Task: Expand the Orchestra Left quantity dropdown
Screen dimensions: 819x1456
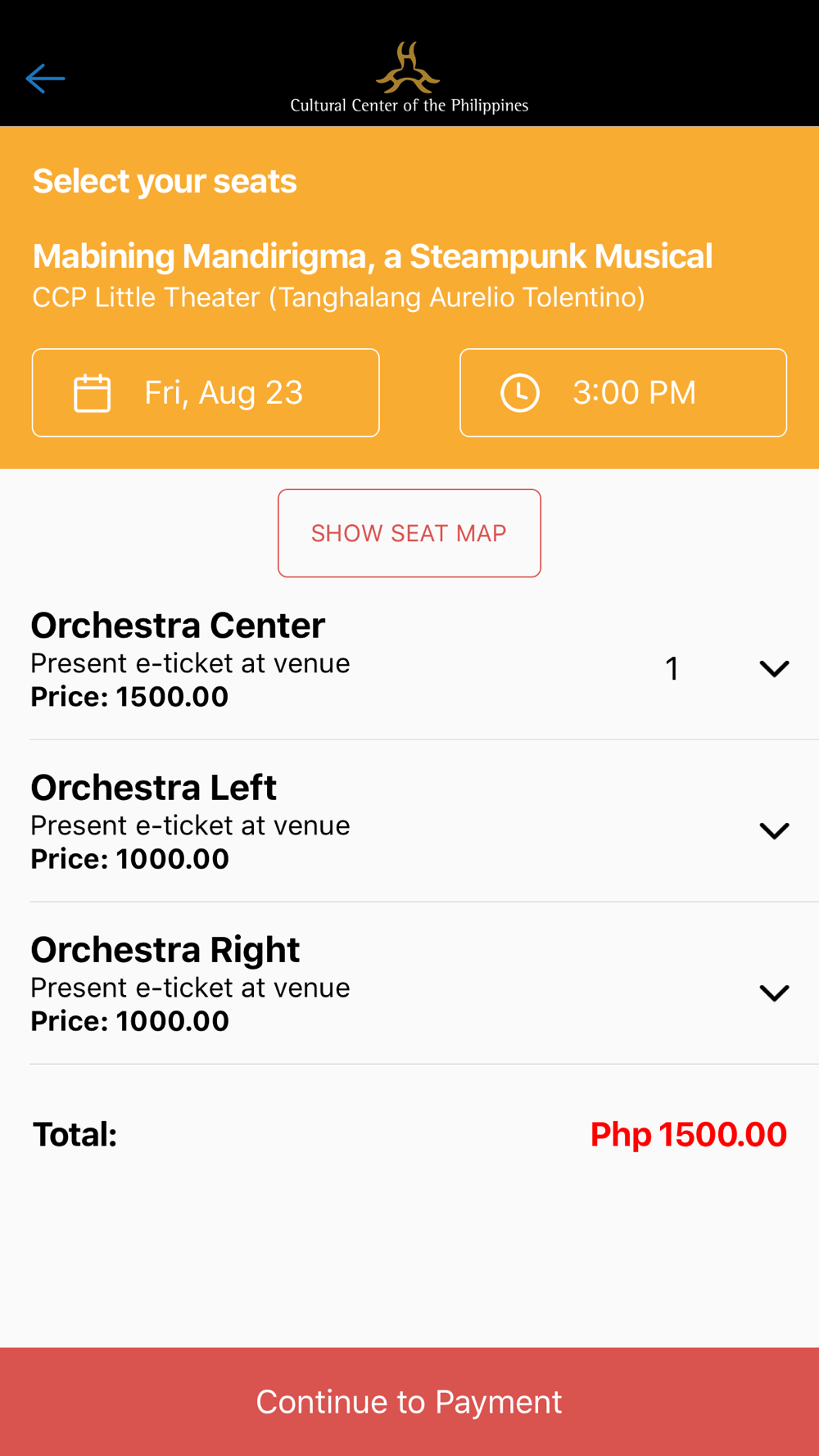Action: click(774, 830)
